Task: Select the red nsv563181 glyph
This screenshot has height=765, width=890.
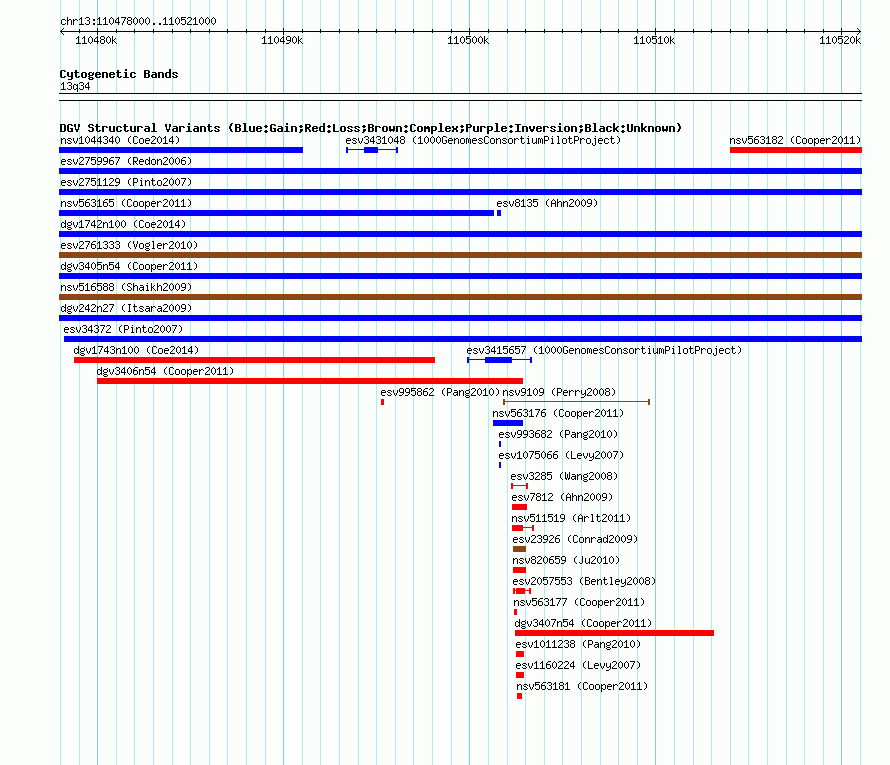Action: pyautogui.click(x=519, y=696)
